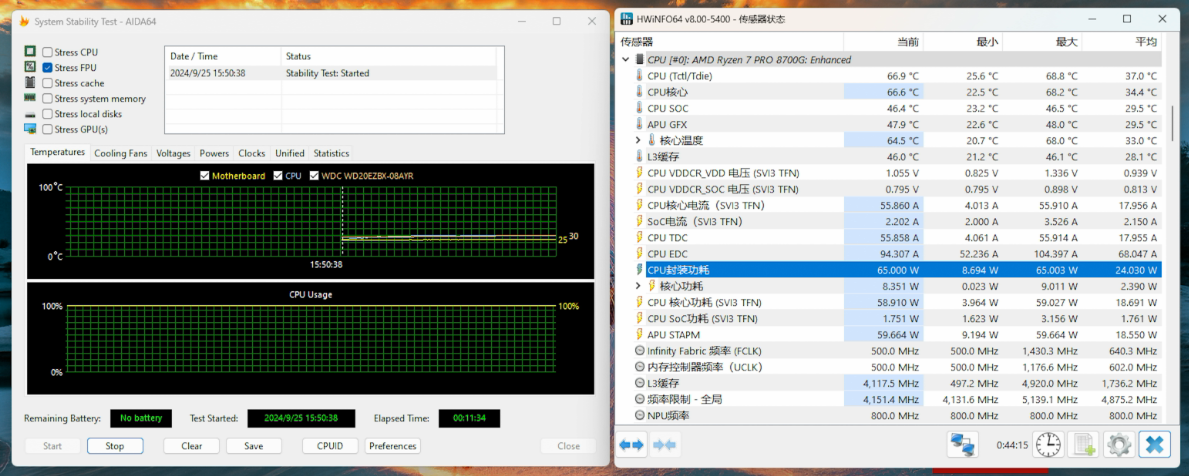Image resolution: width=1189 pixels, height=476 pixels.
Task: Toggle the Motherboard graph checkbox
Action: click(205, 176)
